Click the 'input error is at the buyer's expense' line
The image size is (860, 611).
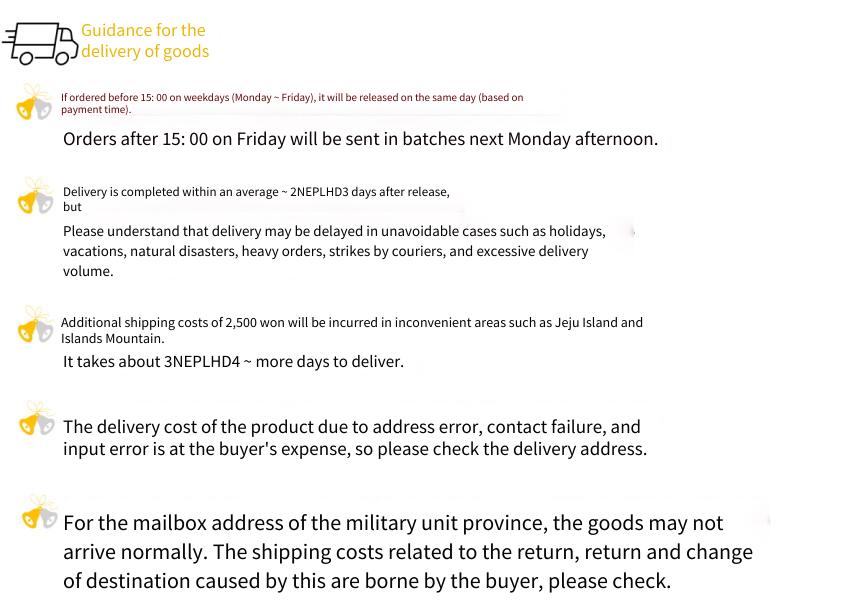(355, 449)
